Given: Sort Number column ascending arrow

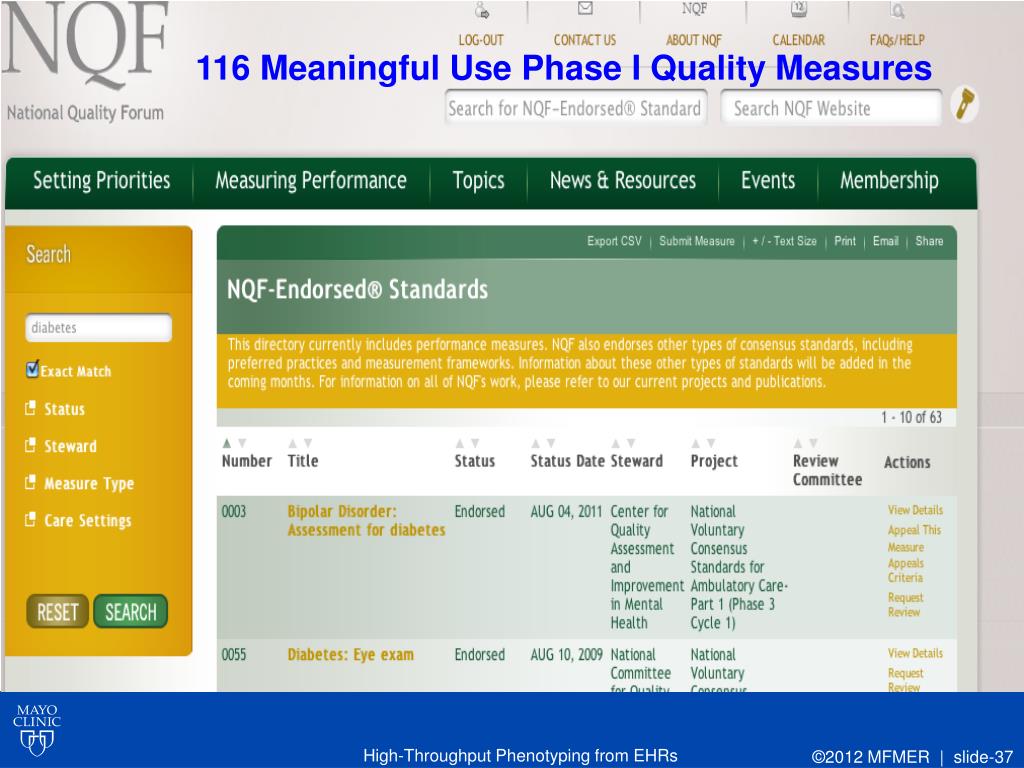Looking at the screenshot, I should point(227,443).
